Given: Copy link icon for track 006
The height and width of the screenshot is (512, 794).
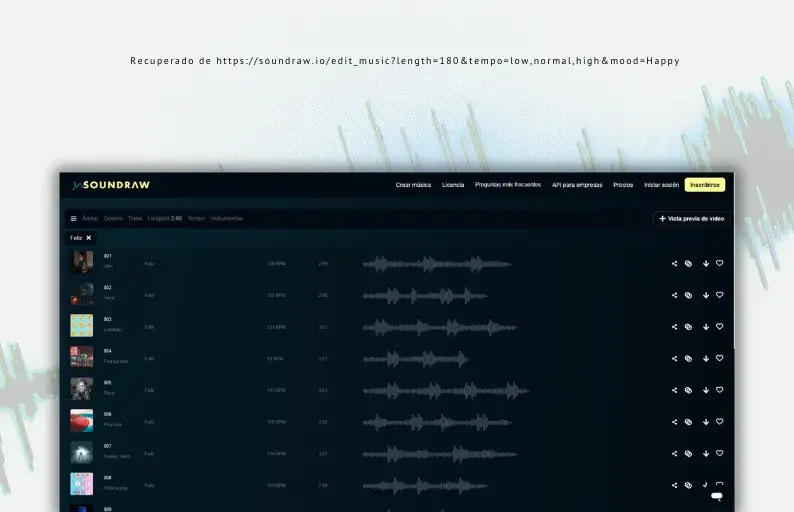Looking at the screenshot, I should 688,422.
